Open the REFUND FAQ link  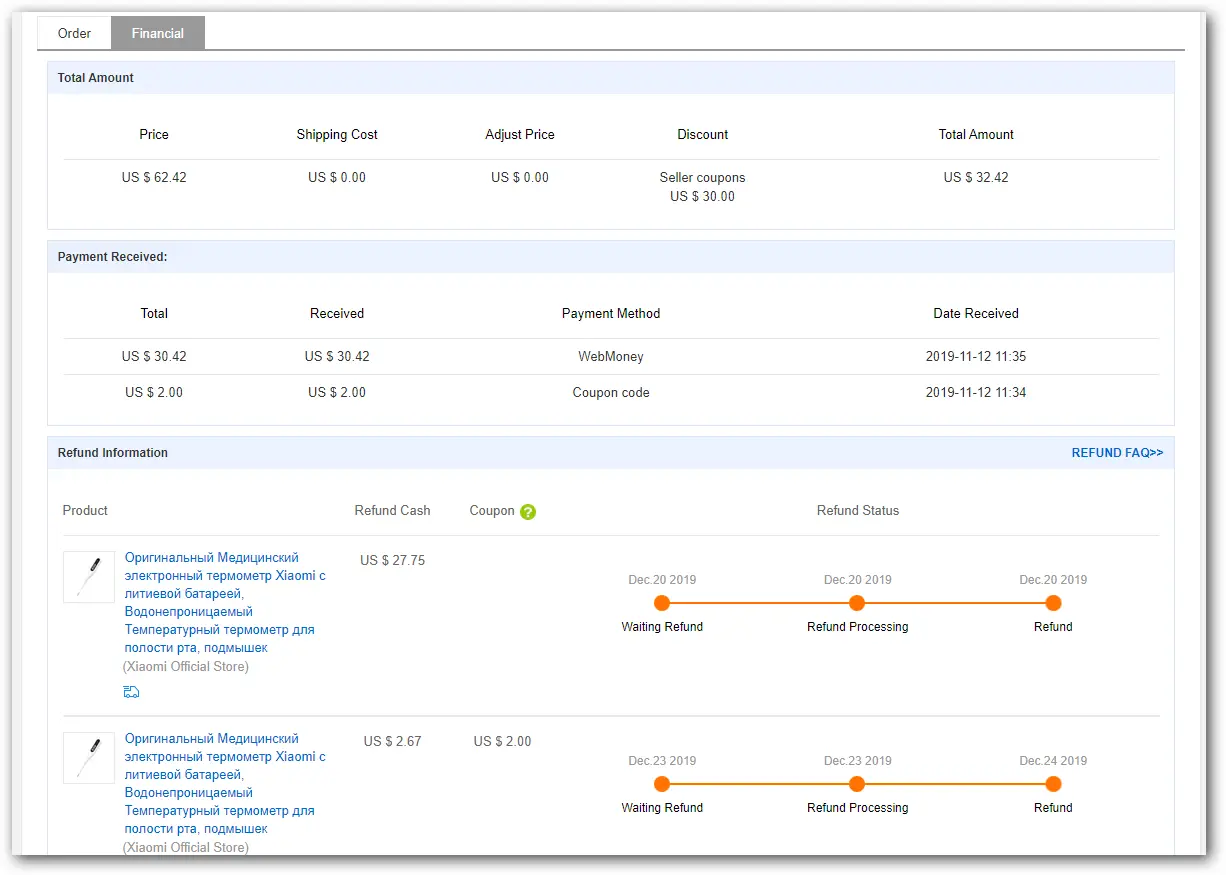(x=1117, y=453)
